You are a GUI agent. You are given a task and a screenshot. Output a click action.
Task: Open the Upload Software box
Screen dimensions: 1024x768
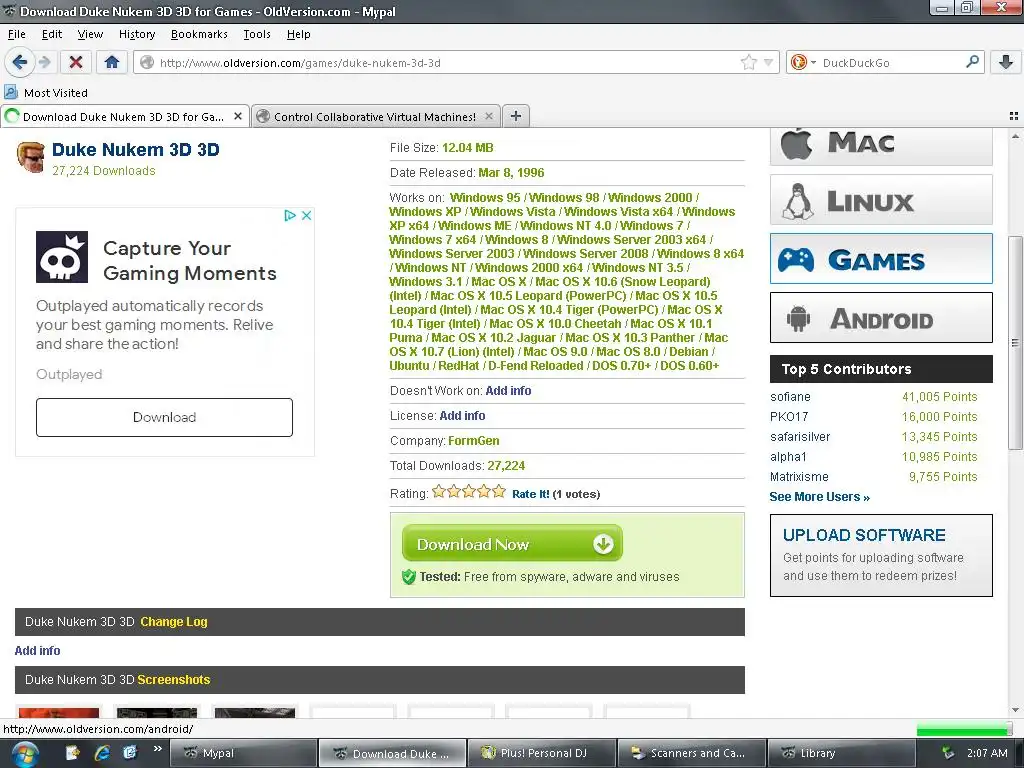click(881, 555)
